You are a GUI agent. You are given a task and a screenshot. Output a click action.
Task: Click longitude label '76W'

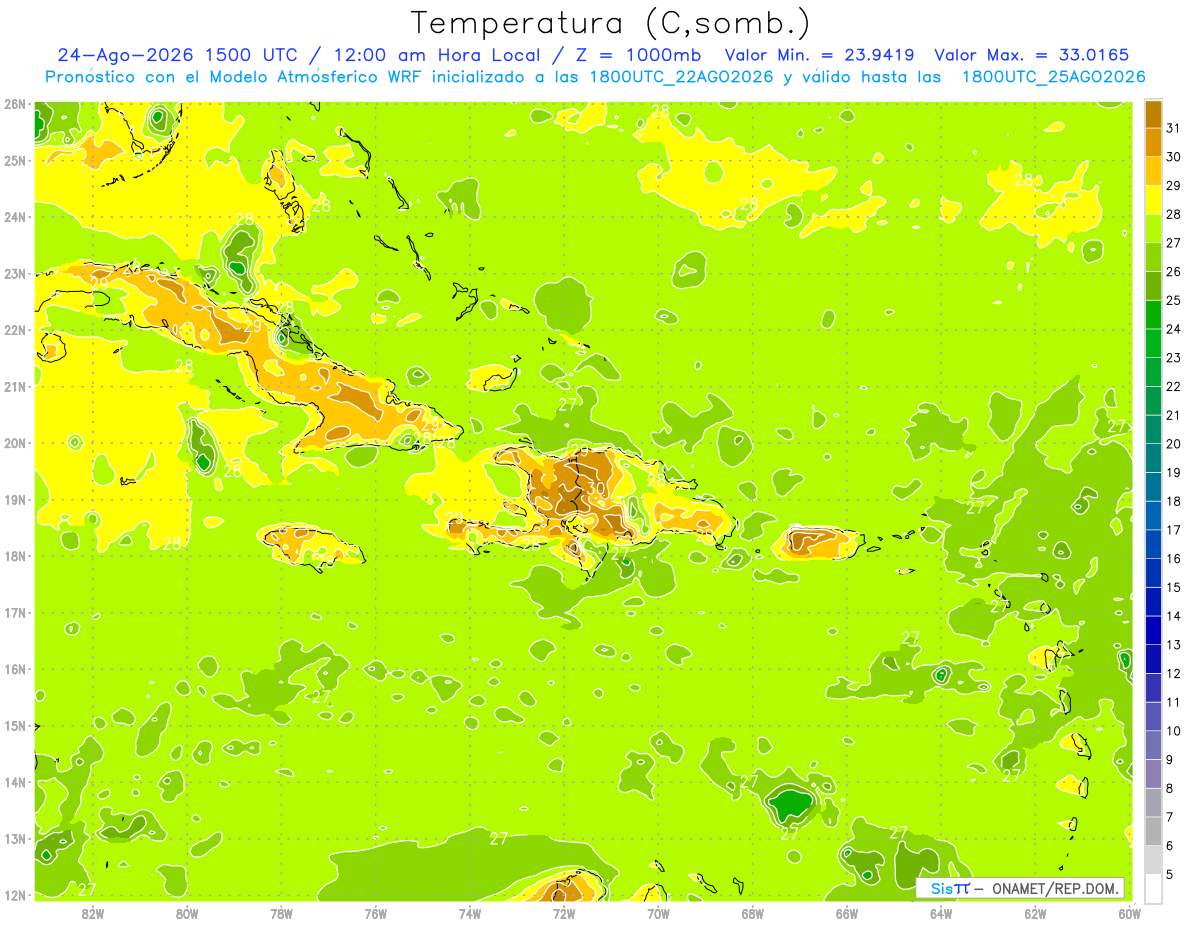(x=376, y=913)
